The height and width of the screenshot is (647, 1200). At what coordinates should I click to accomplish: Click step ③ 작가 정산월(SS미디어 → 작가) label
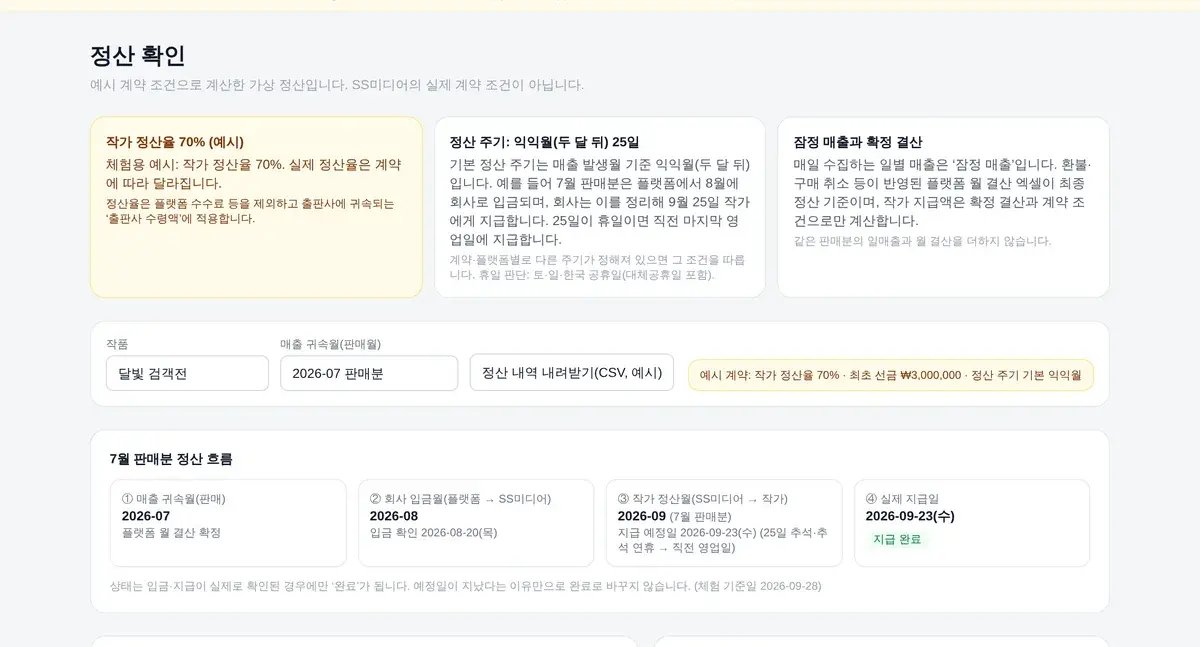(703, 499)
